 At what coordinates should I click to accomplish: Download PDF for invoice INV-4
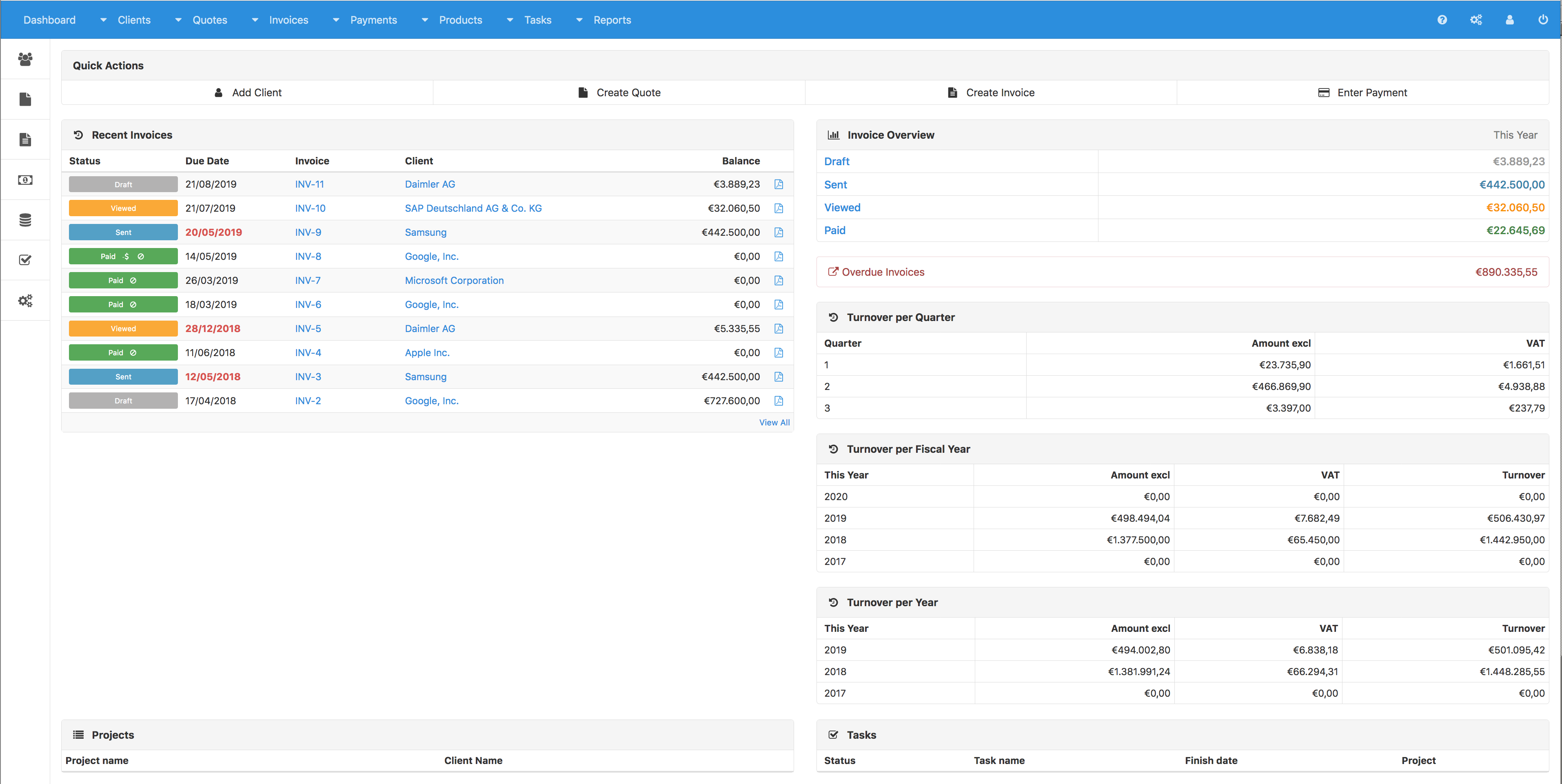point(779,353)
